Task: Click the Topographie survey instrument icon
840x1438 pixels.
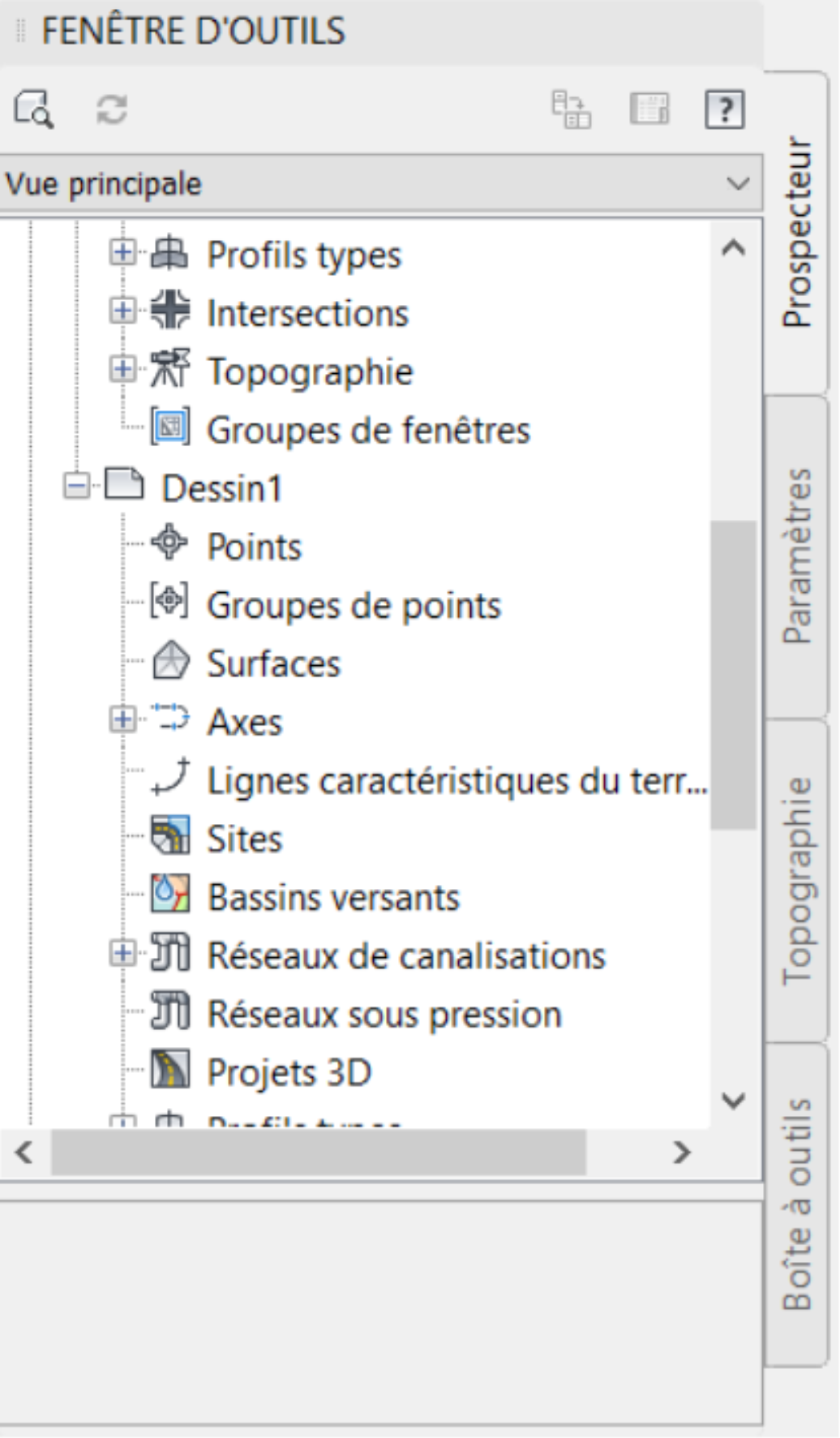Action: coord(169,371)
